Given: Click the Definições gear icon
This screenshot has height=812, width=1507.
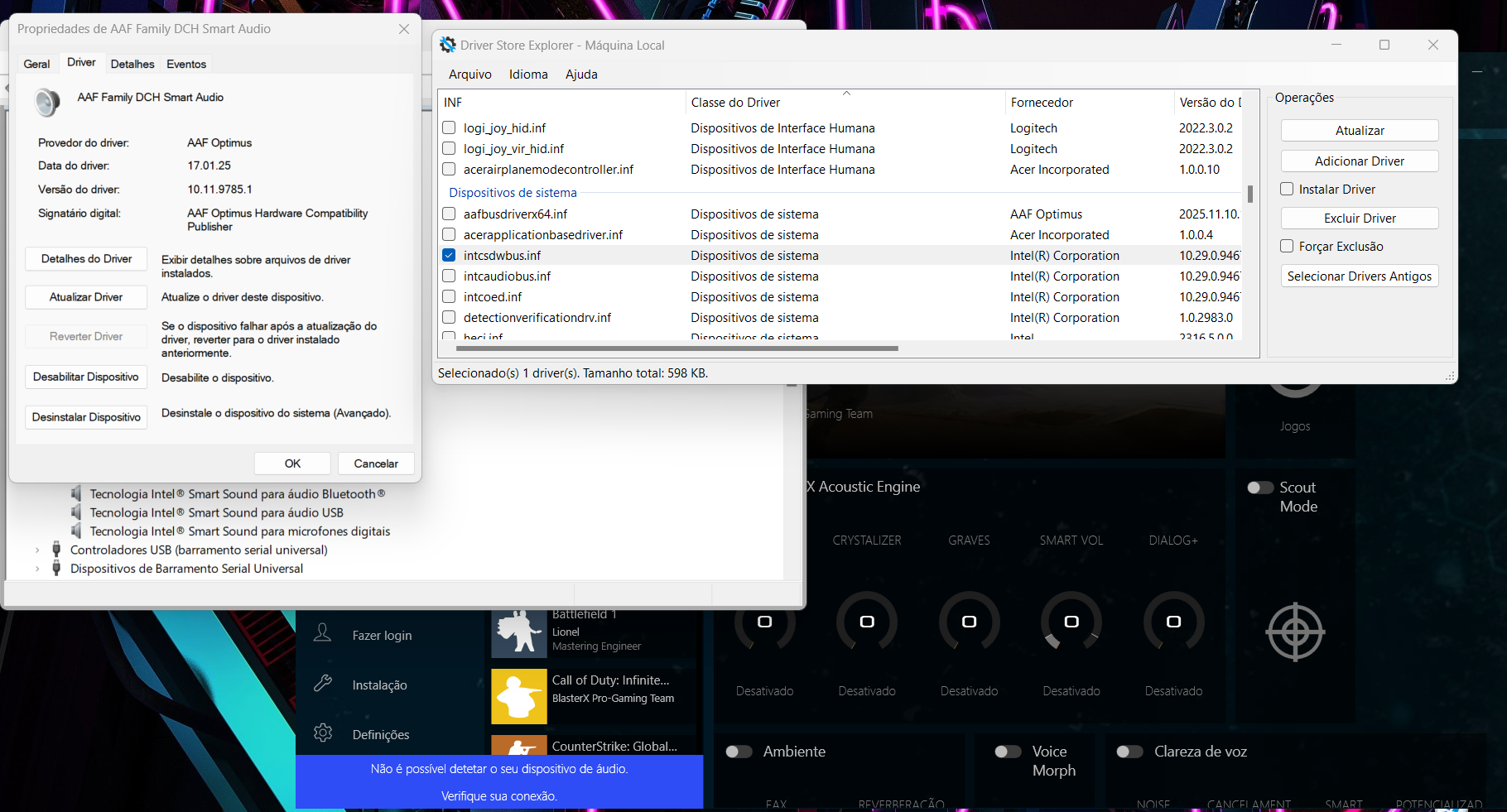Looking at the screenshot, I should click(323, 733).
